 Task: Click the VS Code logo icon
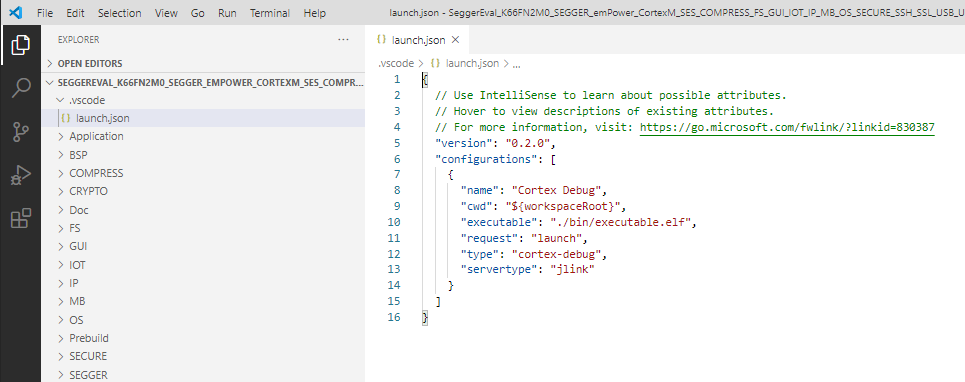(16, 12)
